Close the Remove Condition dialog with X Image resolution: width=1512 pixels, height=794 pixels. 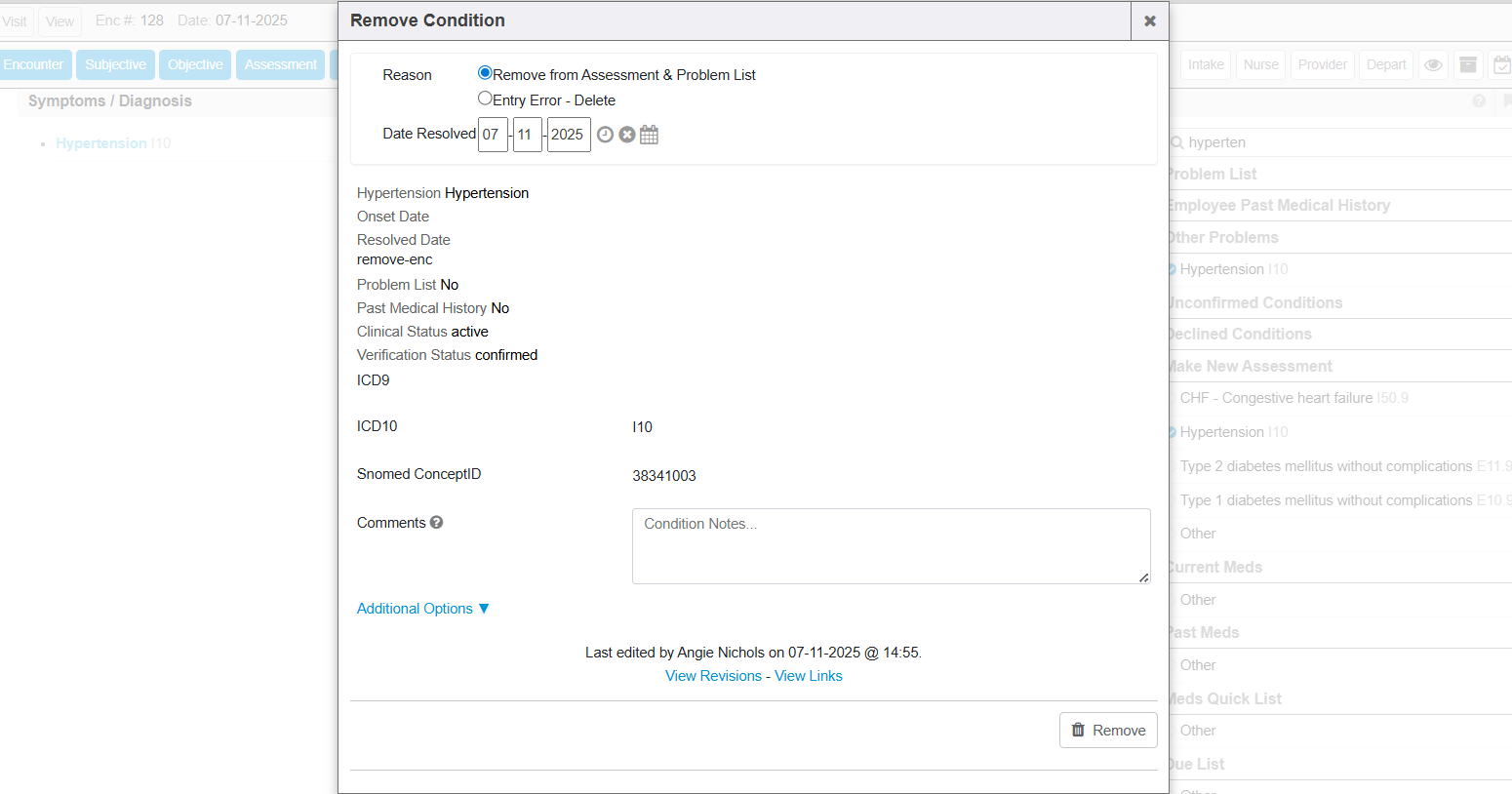(1149, 20)
